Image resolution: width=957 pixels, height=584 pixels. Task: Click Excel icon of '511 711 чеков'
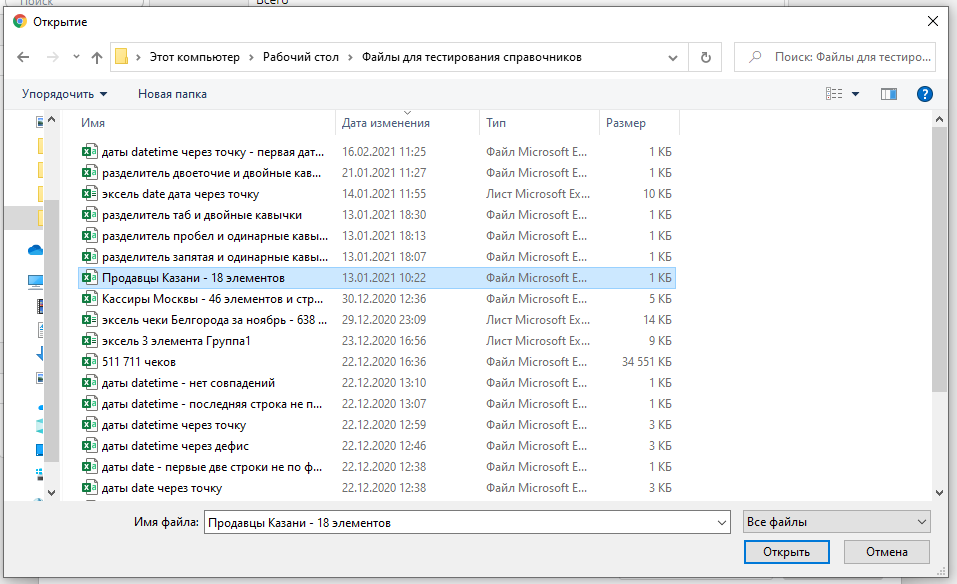click(88, 362)
